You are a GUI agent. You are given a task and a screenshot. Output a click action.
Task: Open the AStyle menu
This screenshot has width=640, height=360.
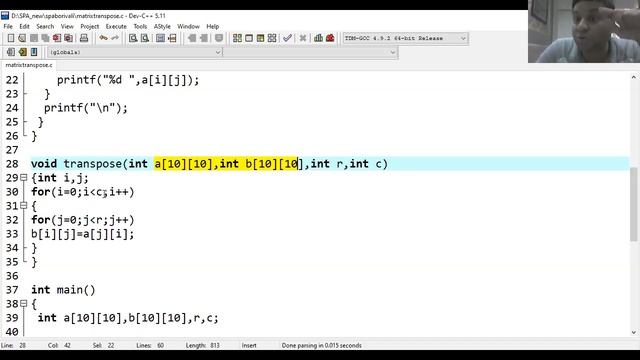[x=162, y=27]
